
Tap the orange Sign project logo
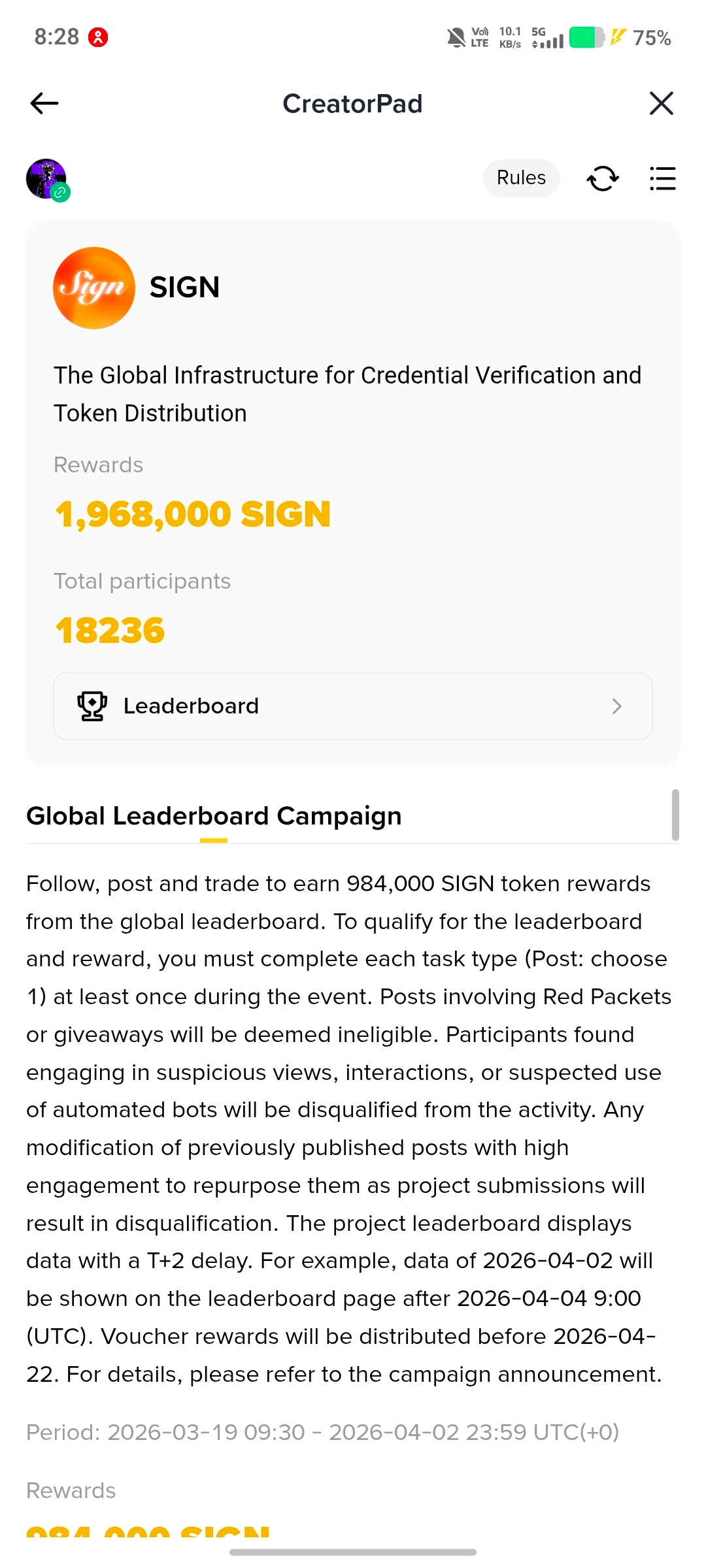[x=94, y=287]
